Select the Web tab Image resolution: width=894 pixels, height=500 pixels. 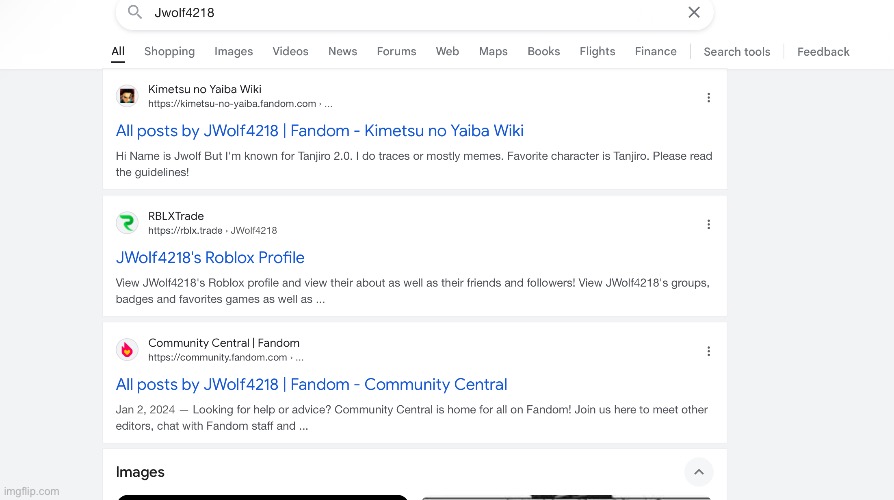pyautogui.click(x=448, y=51)
